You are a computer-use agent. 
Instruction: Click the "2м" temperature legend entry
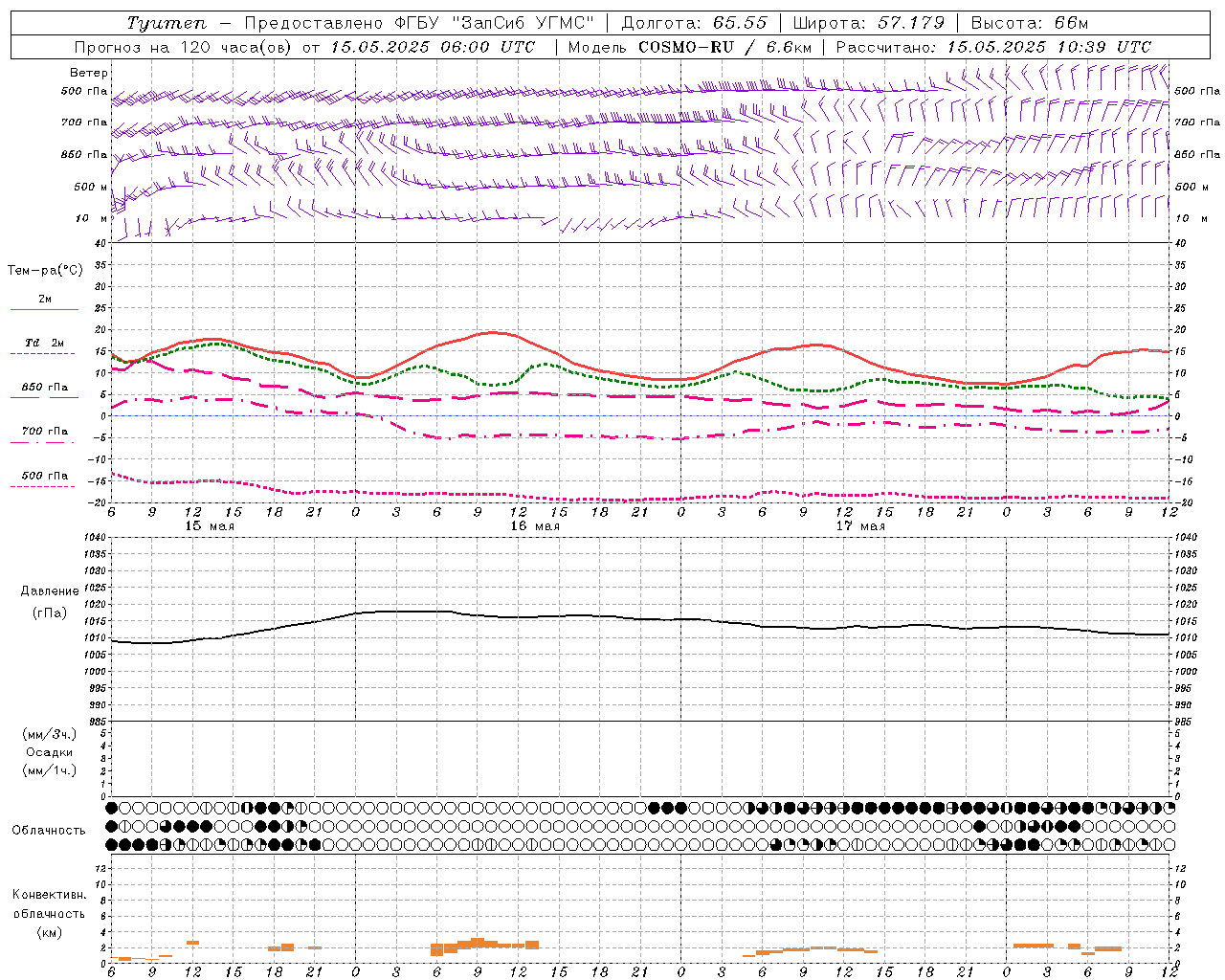point(45,299)
